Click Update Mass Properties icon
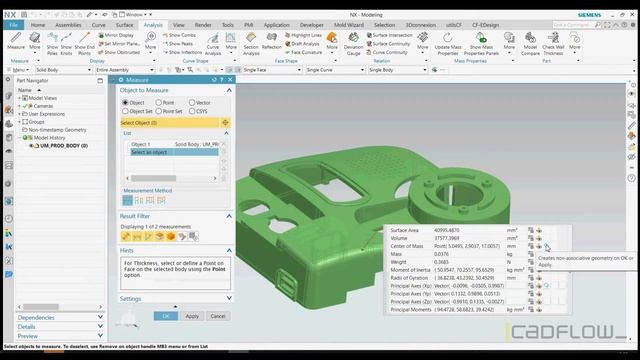 click(448, 44)
